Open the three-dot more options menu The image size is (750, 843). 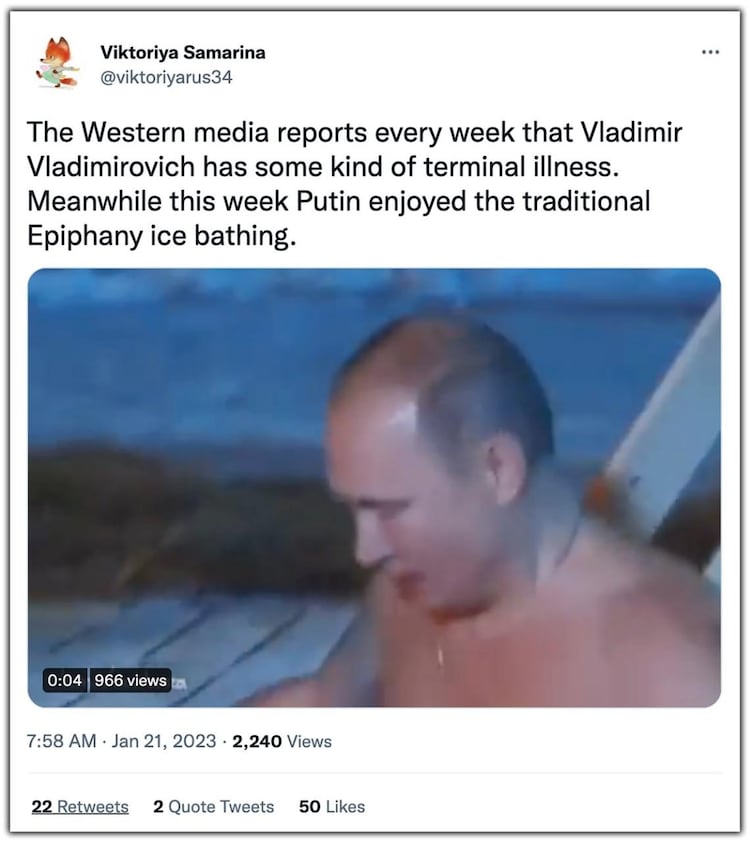(710, 52)
